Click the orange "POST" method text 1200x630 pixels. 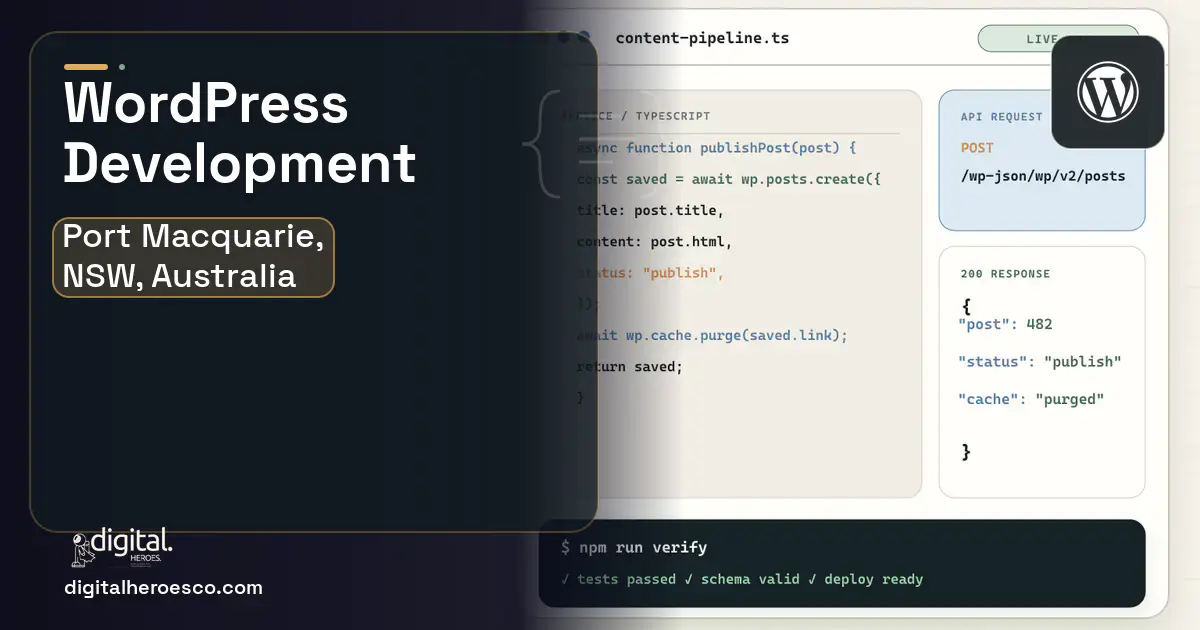coord(977,148)
